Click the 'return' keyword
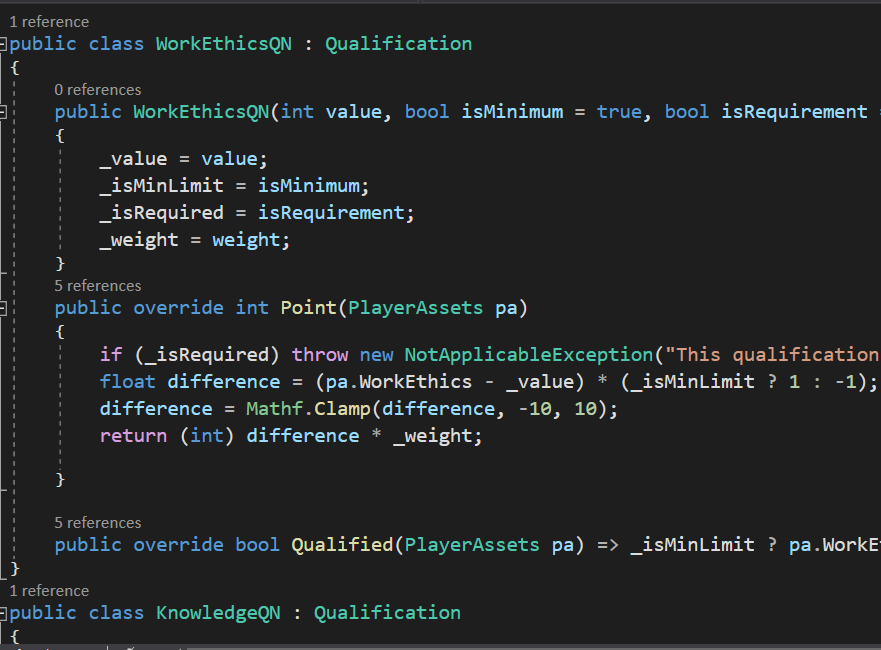This screenshot has width=881, height=650. (133, 436)
